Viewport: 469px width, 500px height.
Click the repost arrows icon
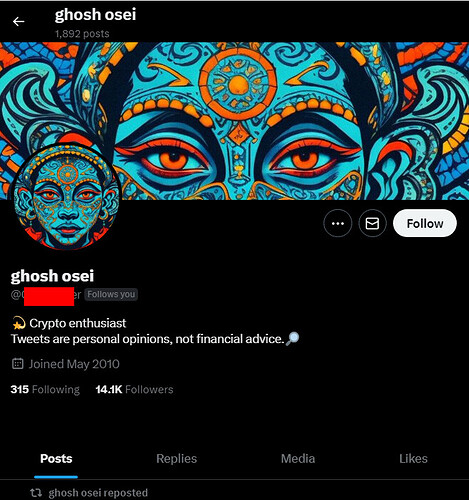(x=36, y=492)
